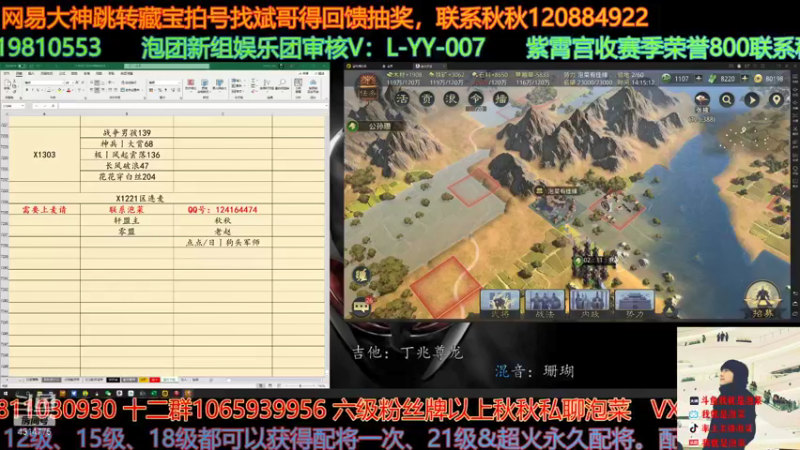This screenshot has height=450, width=800.
Task: Click the plus icon beside 1107 jade
Action: (698, 79)
